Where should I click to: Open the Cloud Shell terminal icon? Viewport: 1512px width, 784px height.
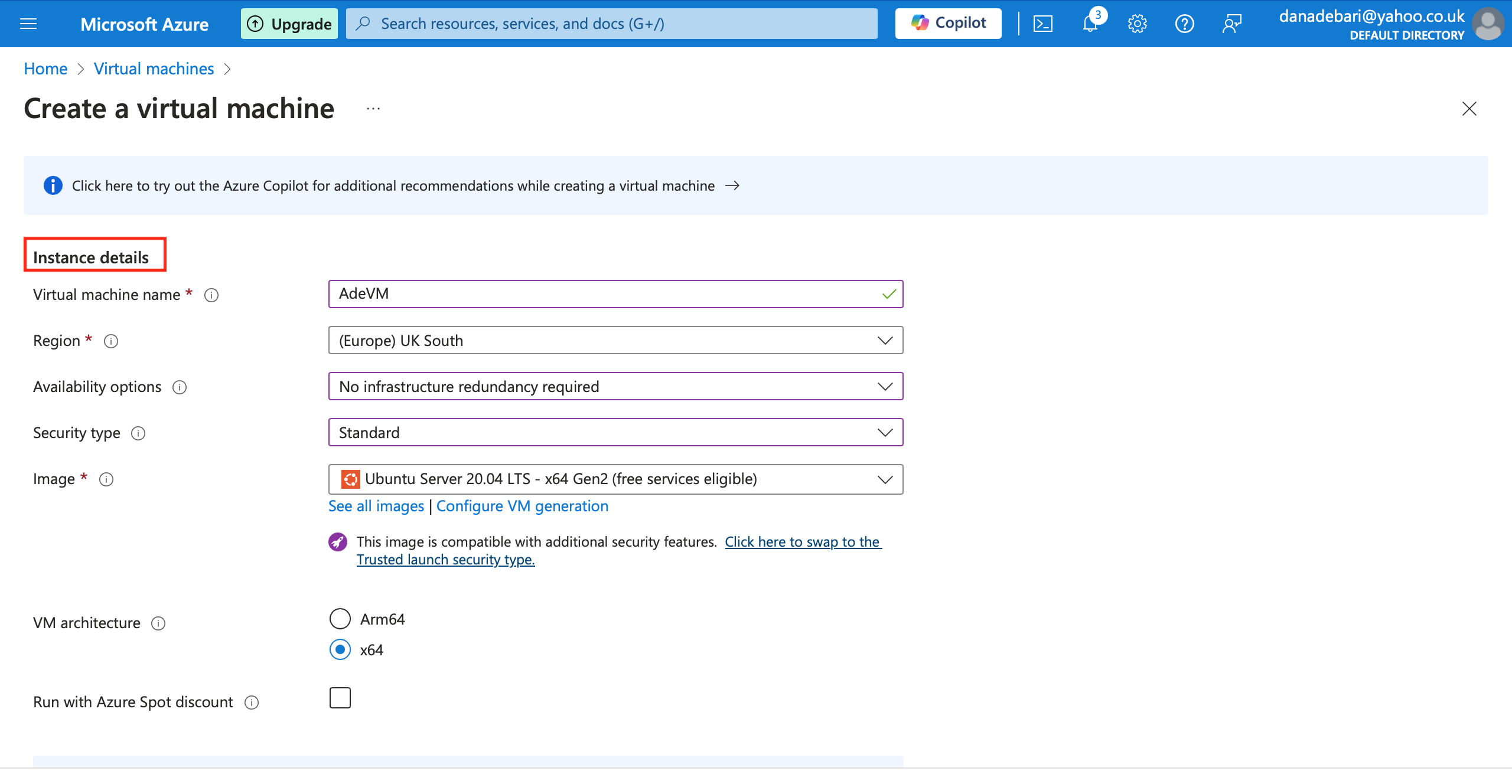point(1042,24)
